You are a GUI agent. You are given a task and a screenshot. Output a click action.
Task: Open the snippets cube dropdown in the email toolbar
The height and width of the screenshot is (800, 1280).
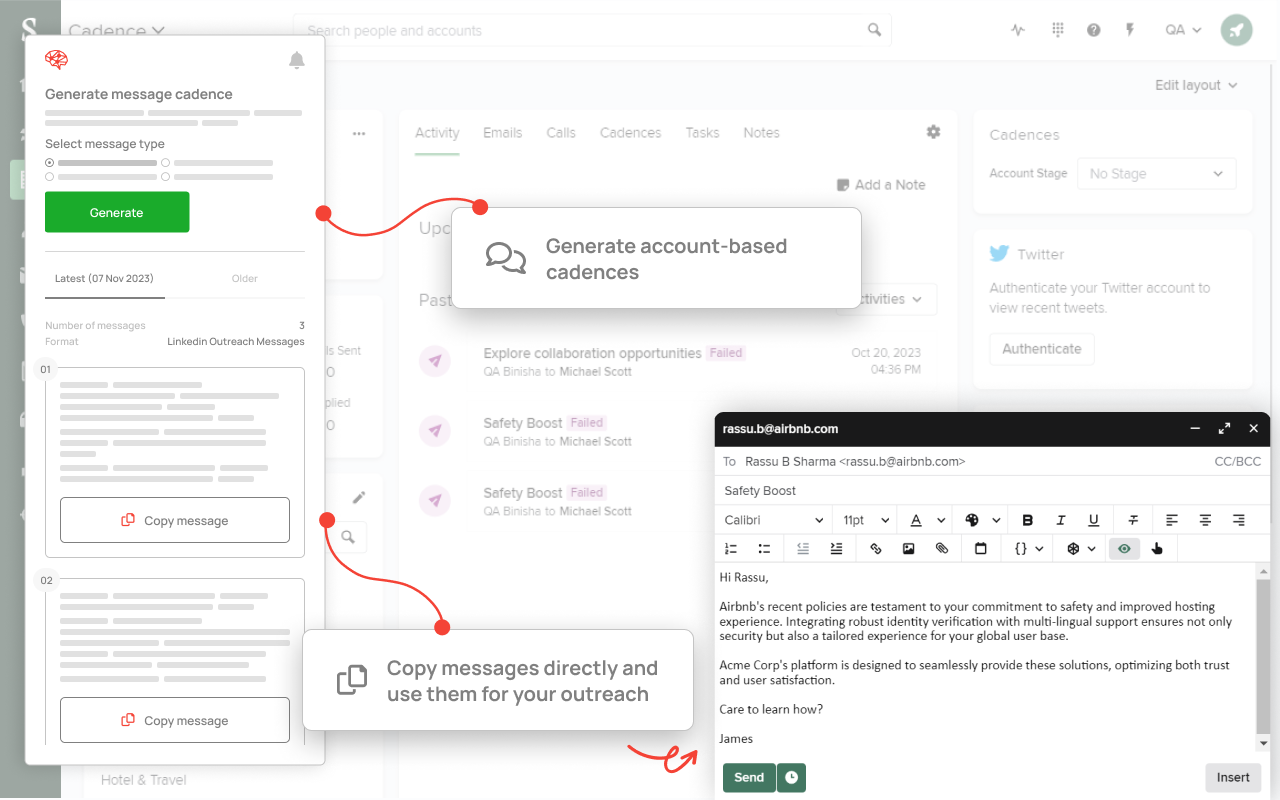pyautogui.click(x=1081, y=549)
